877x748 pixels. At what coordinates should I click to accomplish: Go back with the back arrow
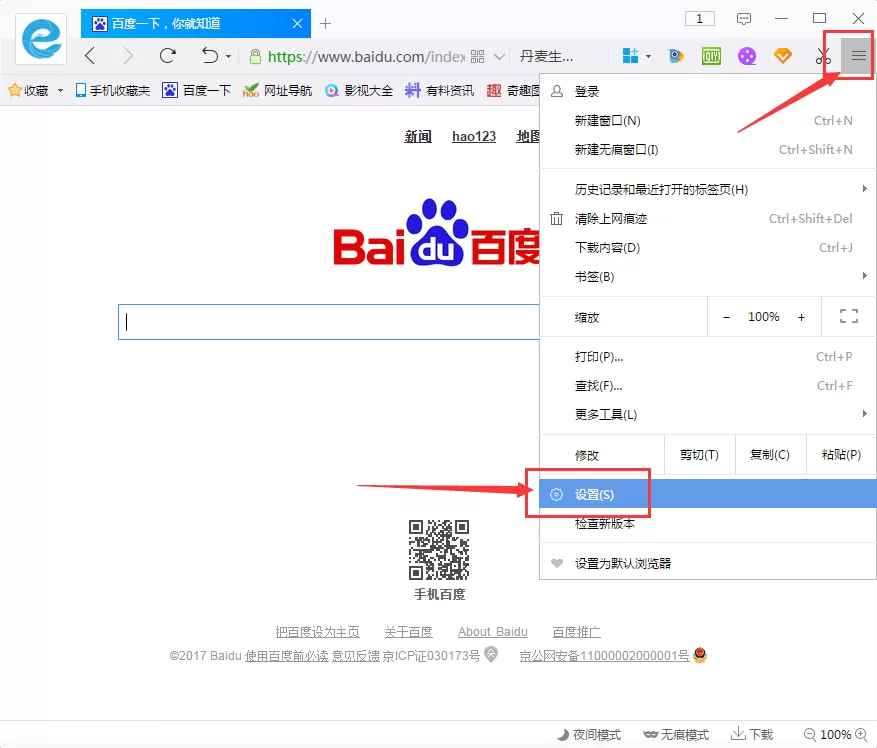[90, 56]
